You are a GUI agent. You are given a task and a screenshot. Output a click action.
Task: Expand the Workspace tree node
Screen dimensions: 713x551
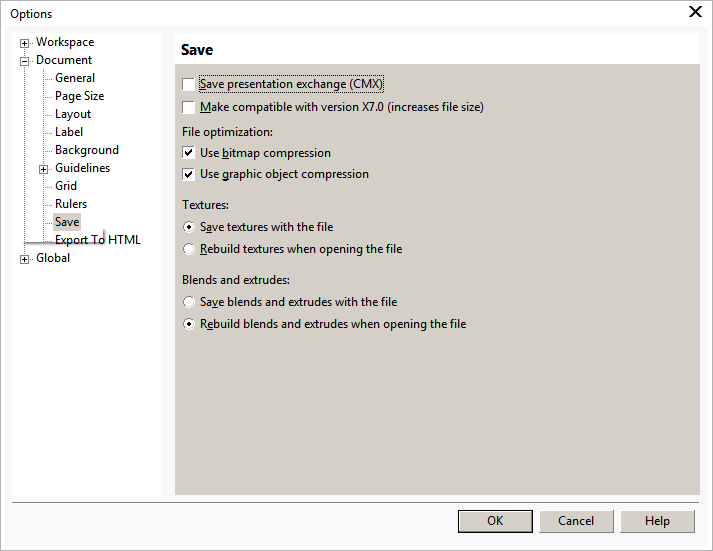(x=25, y=43)
